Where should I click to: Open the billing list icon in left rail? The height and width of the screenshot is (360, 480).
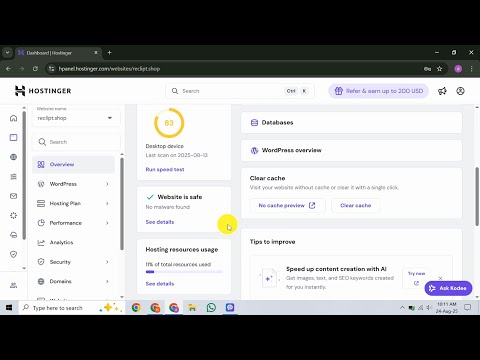13,177
